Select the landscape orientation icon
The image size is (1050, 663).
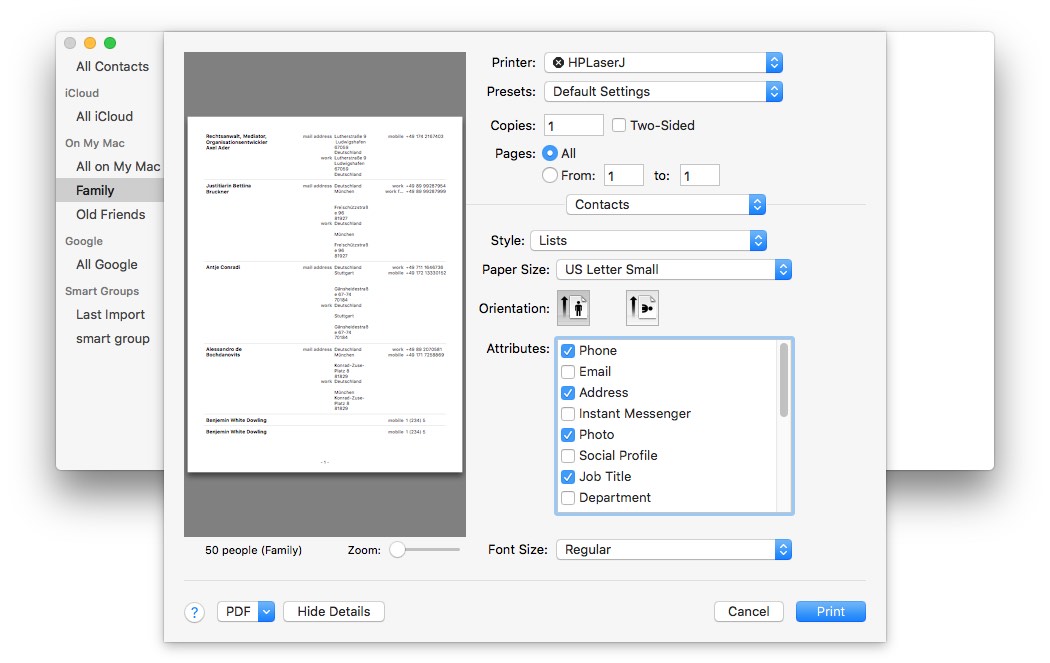pyautogui.click(x=641, y=307)
